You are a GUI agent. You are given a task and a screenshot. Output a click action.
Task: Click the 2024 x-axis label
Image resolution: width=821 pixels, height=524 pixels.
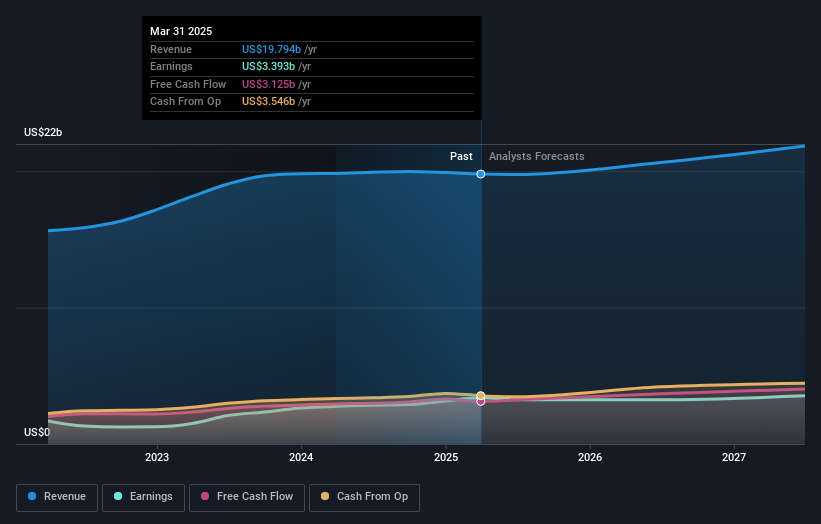click(x=301, y=457)
